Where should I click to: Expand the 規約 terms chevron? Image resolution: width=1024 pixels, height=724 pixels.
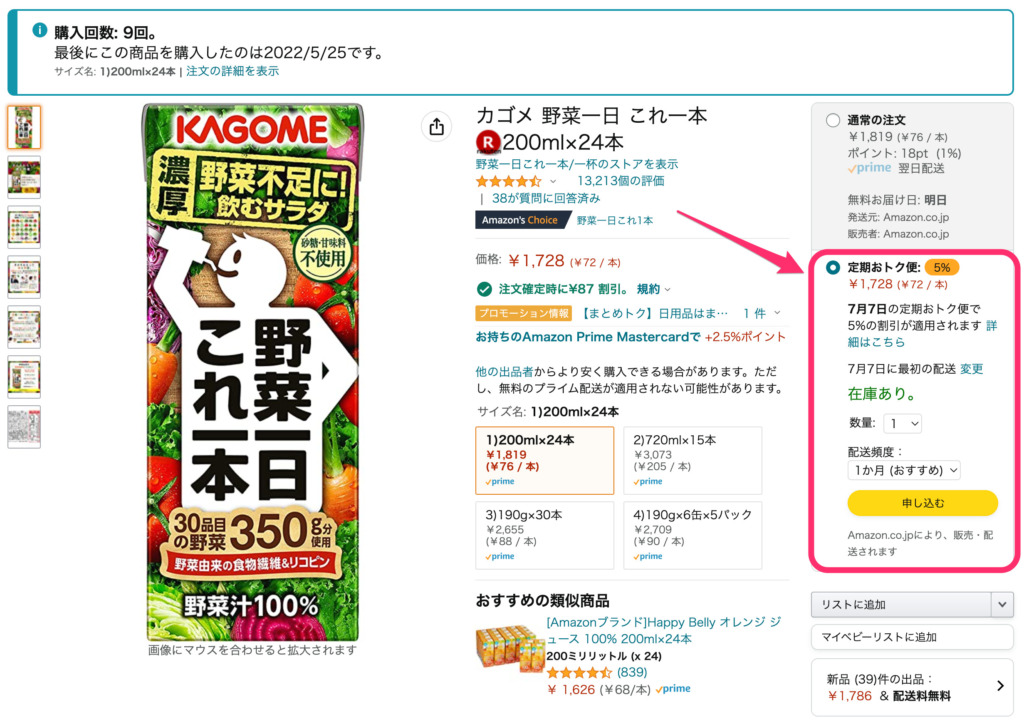pos(667,289)
